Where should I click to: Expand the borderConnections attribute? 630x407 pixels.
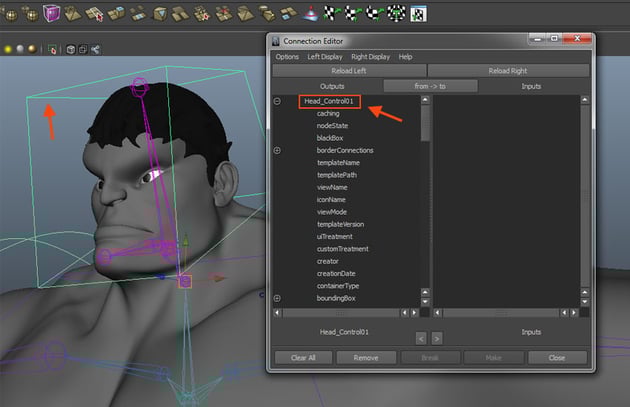click(x=277, y=150)
